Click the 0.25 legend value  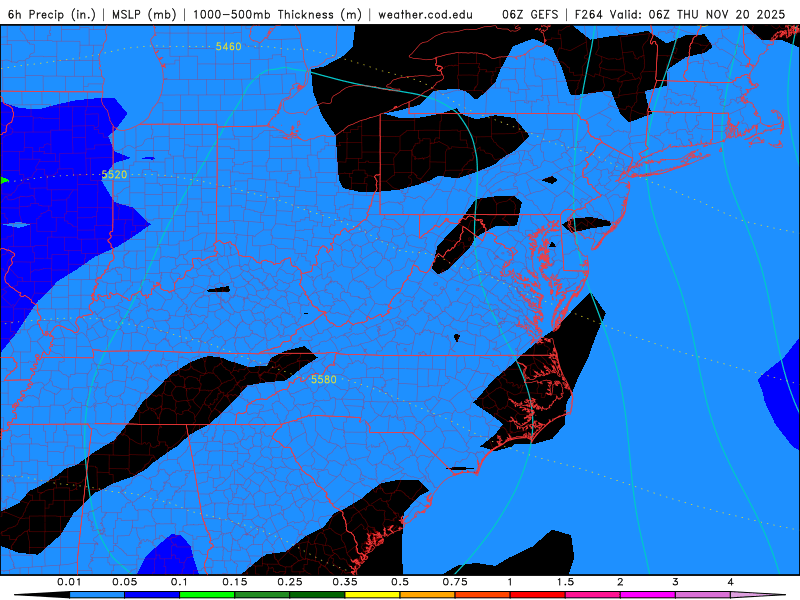(290, 582)
